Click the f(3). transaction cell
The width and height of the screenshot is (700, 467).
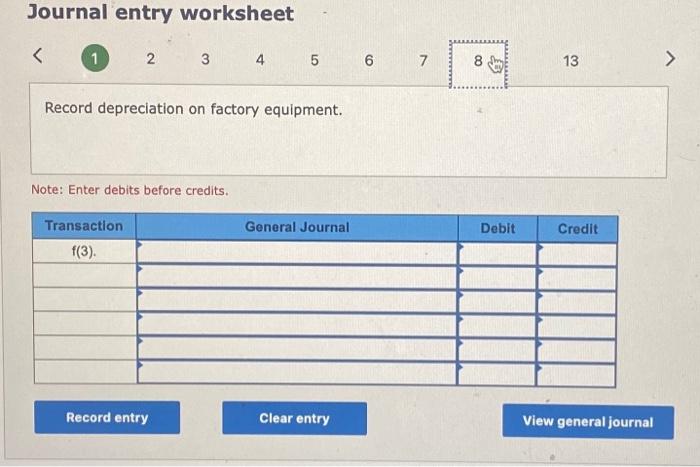click(84, 251)
